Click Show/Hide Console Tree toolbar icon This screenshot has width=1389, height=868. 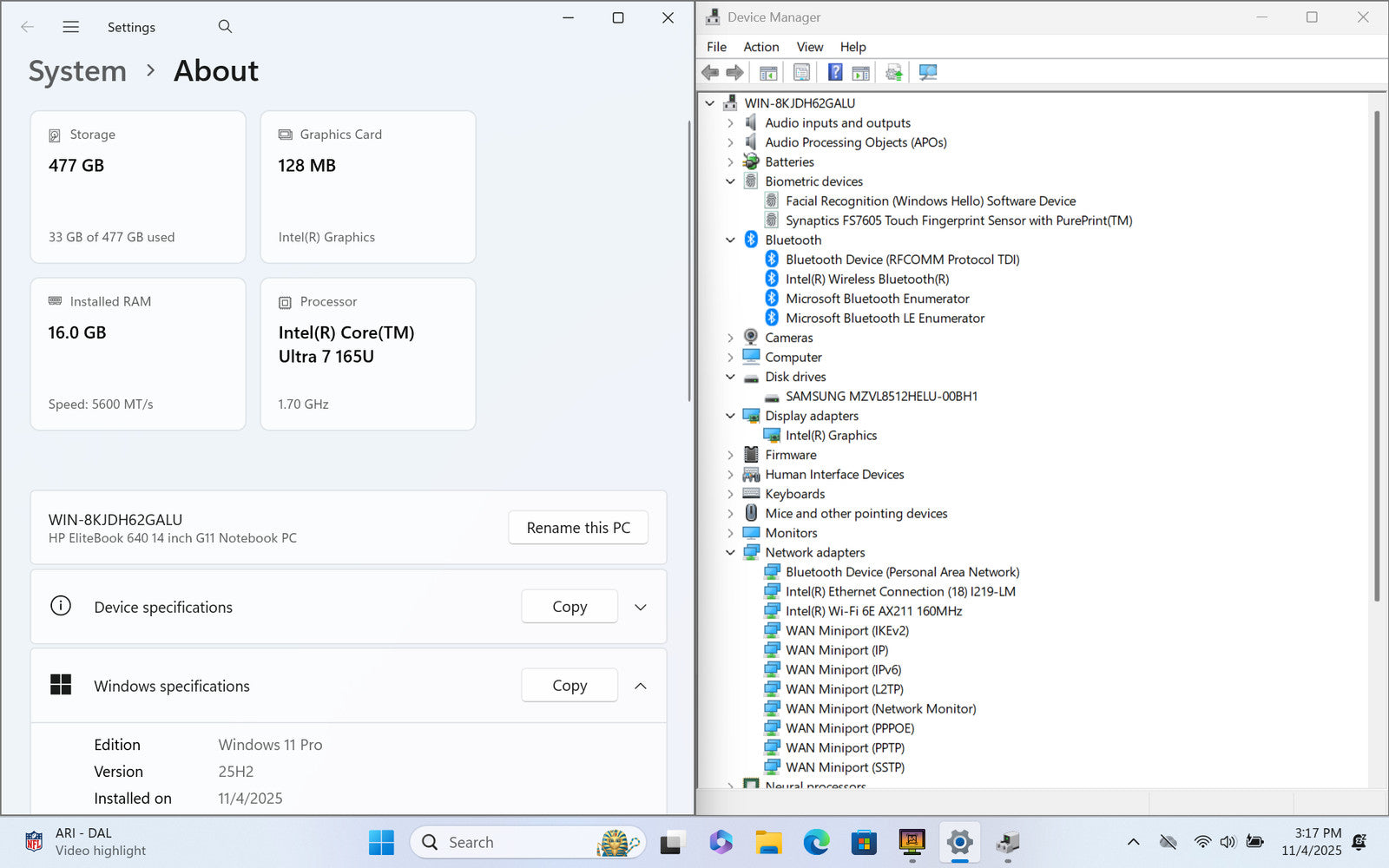click(x=768, y=73)
